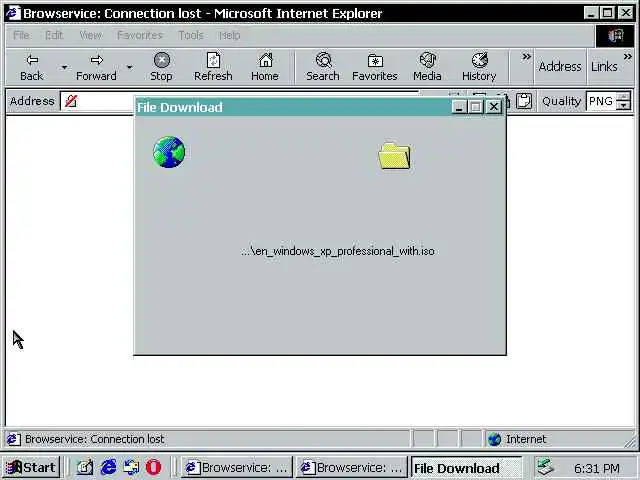Go to the Home page icon
Viewport: 640px width, 480px height.
tap(265, 67)
